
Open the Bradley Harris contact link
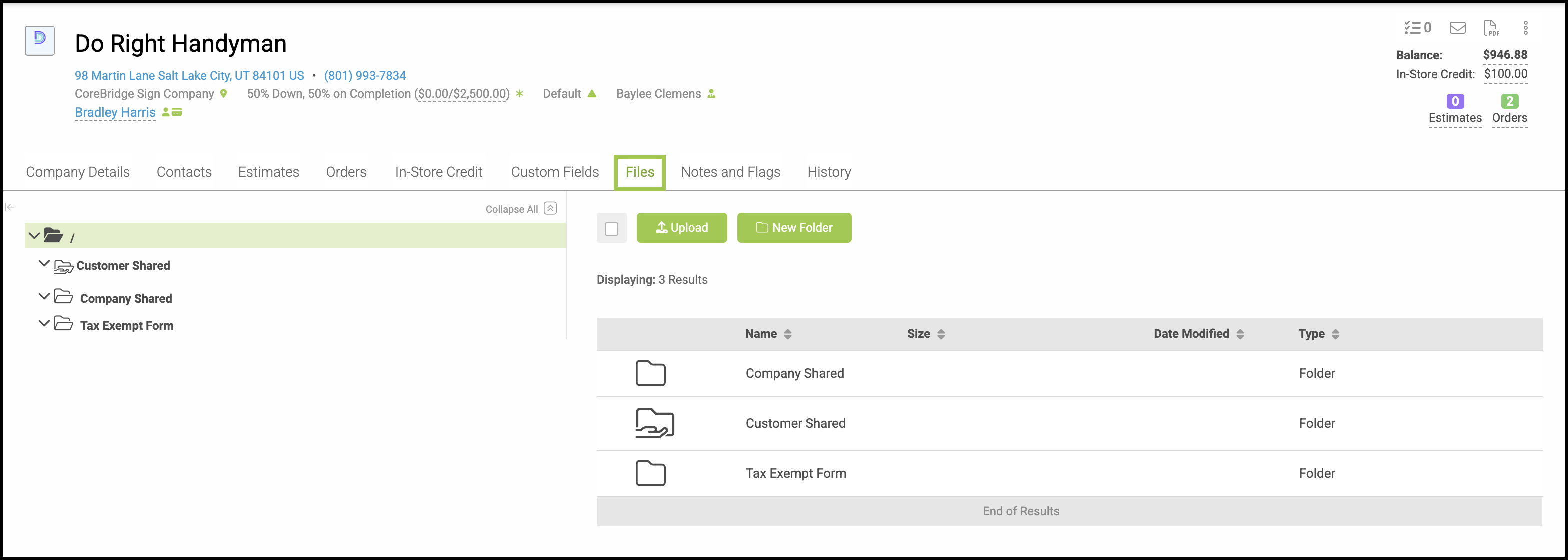click(x=115, y=112)
